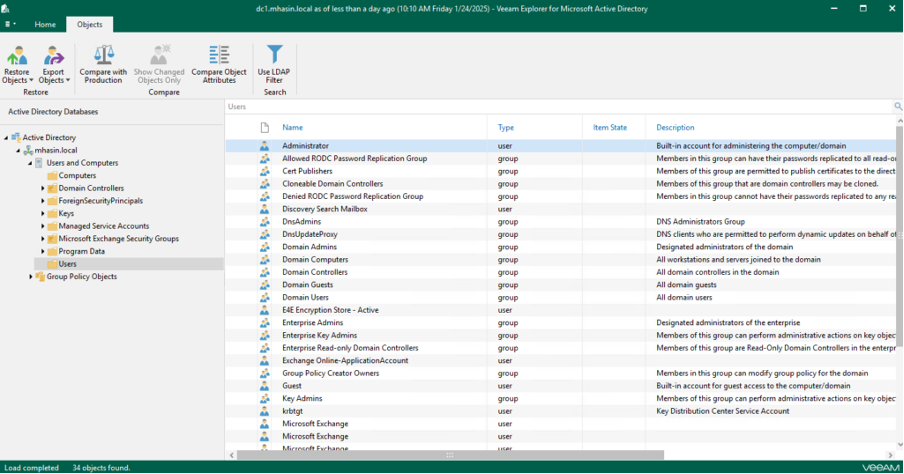
Task: Click the search magnifier icon
Action: pyautogui.click(x=898, y=106)
